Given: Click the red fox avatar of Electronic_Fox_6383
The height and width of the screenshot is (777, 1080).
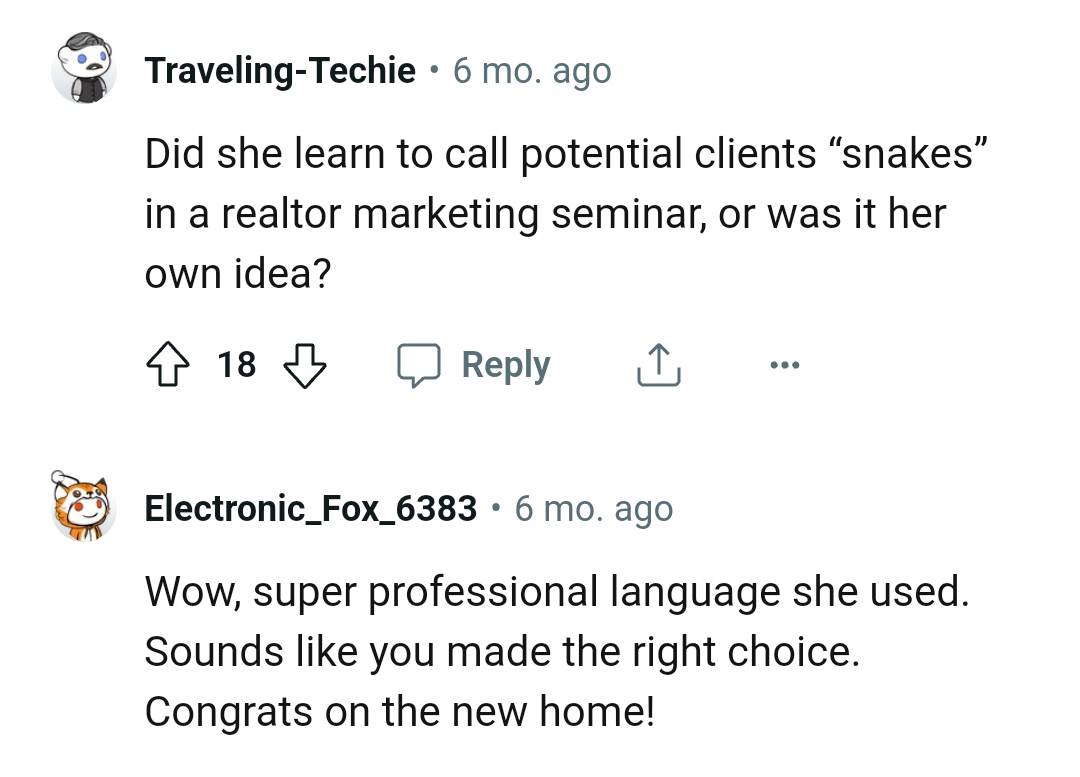Looking at the screenshot, I should [x=85, y=508].
